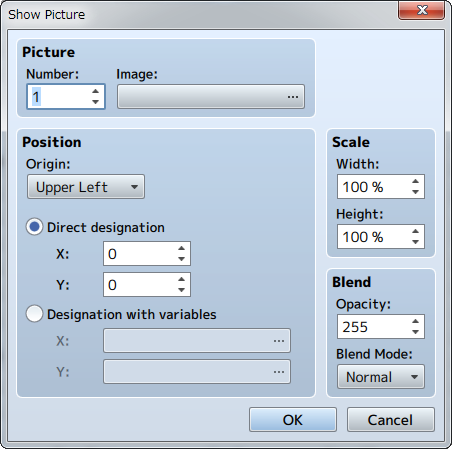This screenshot has width=452, height=449.
Task: Click the OK button
Action: [x=293, y=420]
